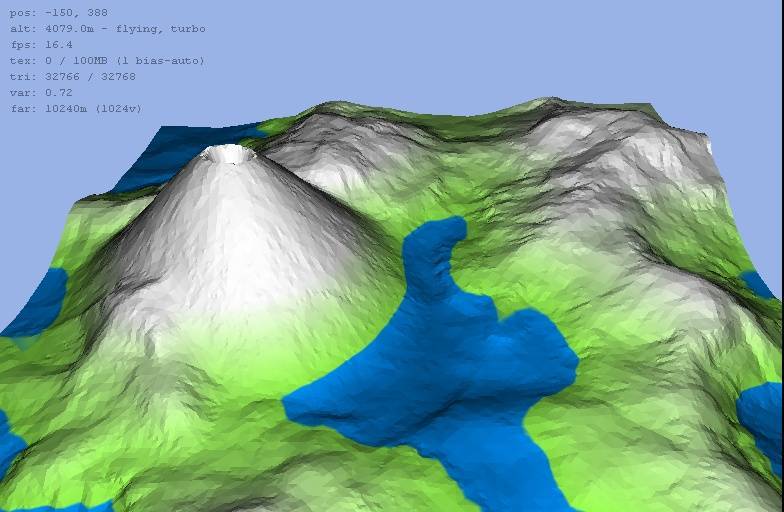Select the 'var: 0.72' readout
The image size is (784, 512).
coord(41,92)
